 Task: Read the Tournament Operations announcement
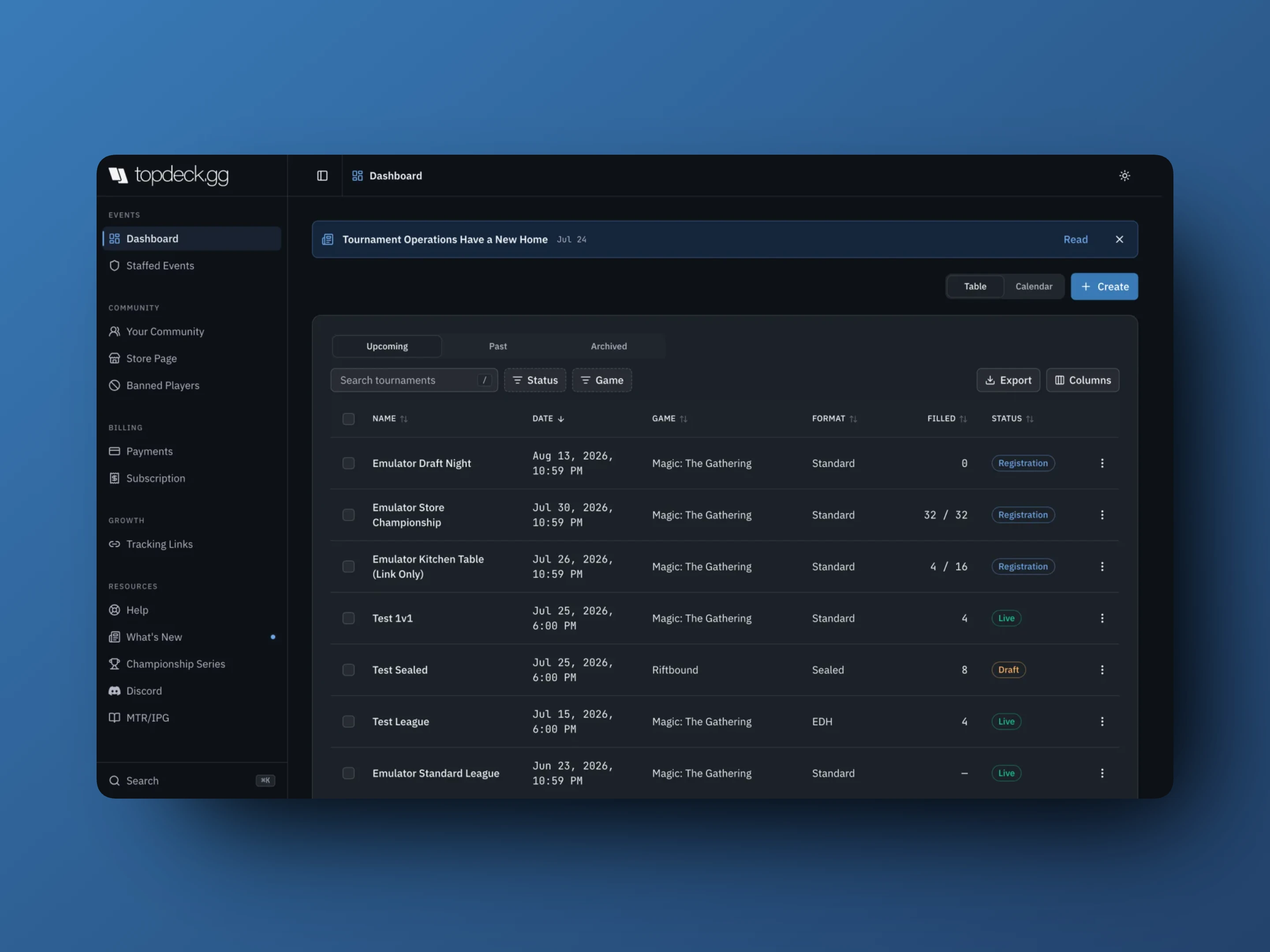coord(1075,239)
